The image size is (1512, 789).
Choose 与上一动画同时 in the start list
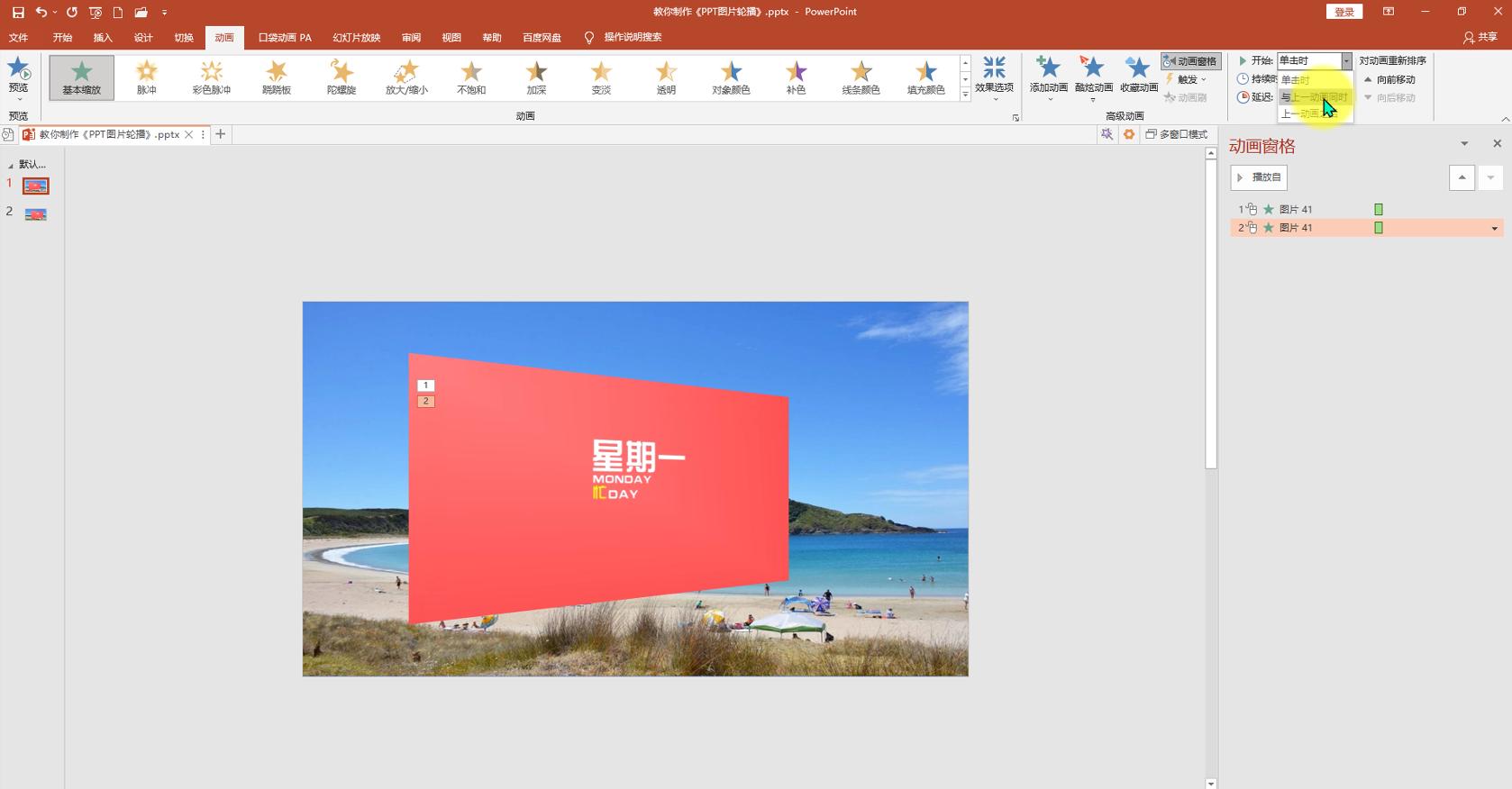tap(1314, 97)
